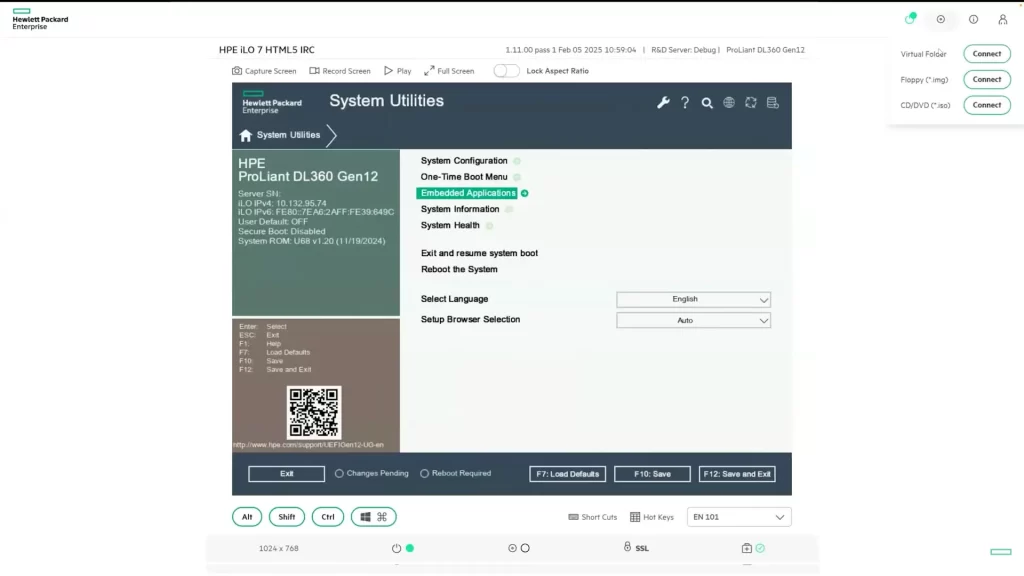Click the 1024 x 768 resolution text
Viewport: 1024px width, 576px height.
click(x=279, y=549)
